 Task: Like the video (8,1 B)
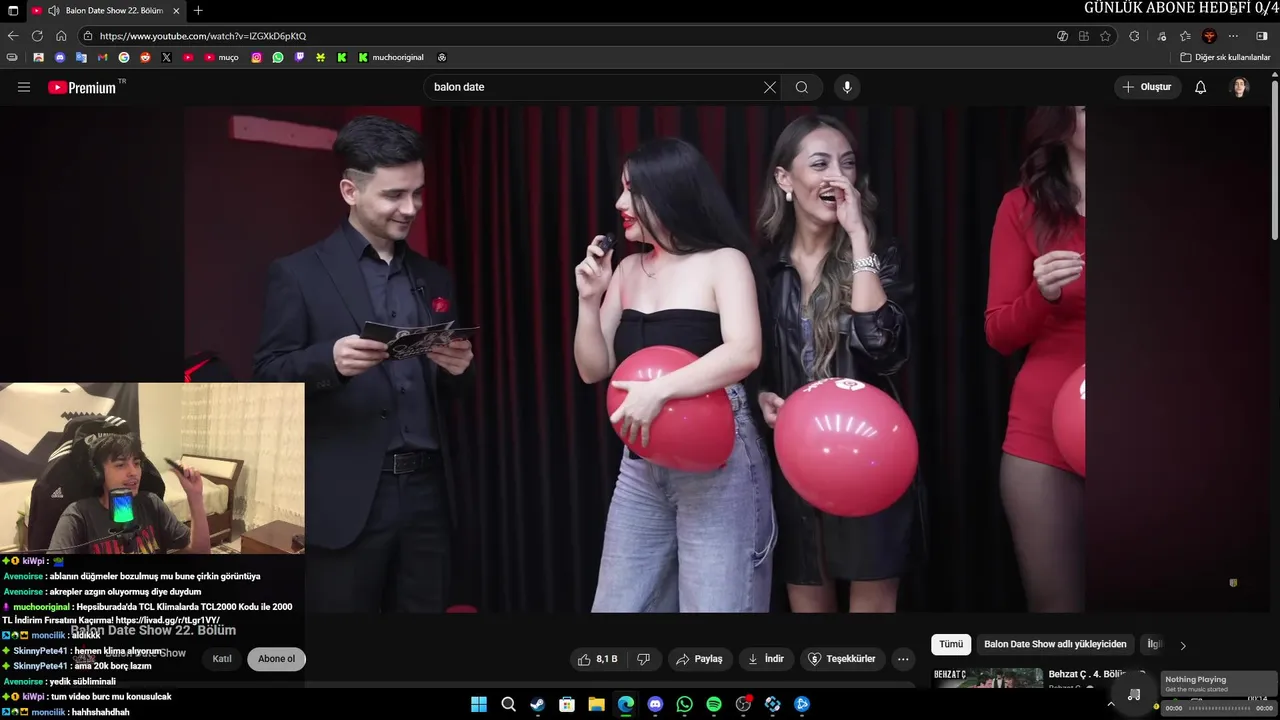598,659
